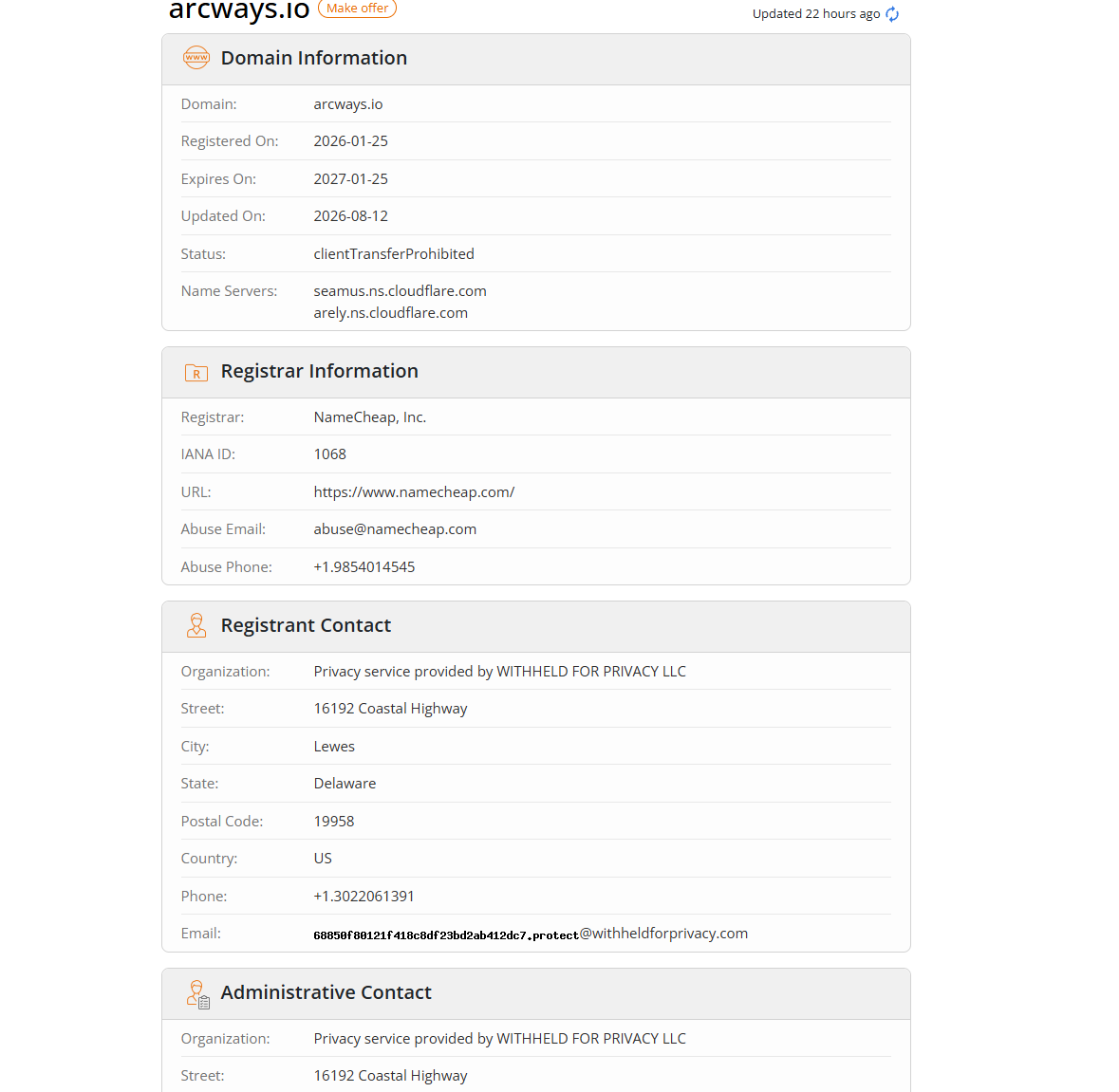The height and width of the screenshot is (1092, 1119).
Task: Click the abuse phone number +1.9854014545
Action: tap(364, 567)
